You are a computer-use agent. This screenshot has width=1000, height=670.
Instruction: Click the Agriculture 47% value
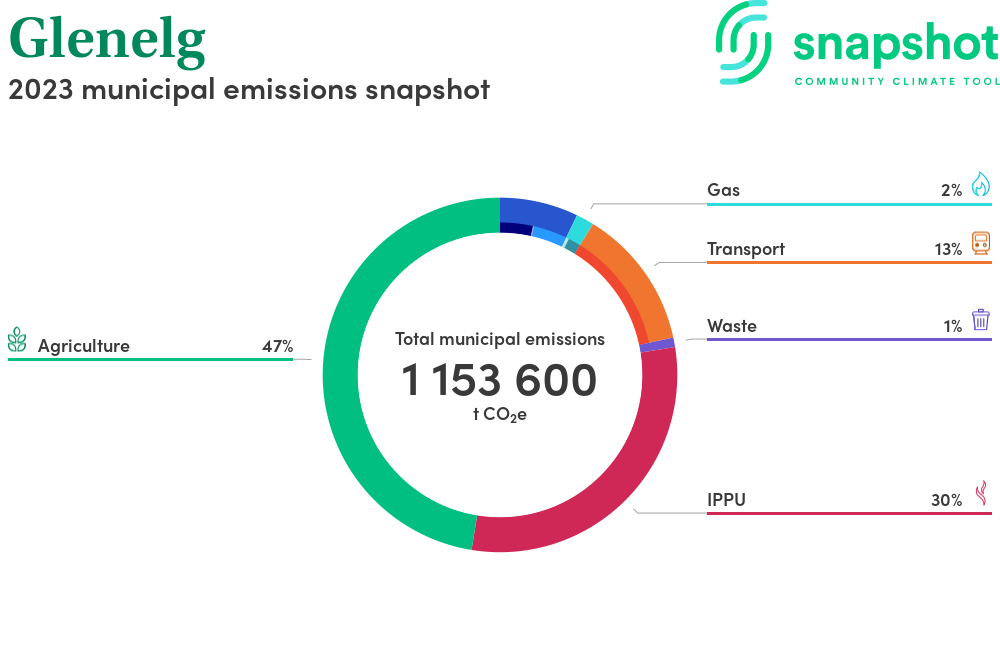tap(277, 347)
